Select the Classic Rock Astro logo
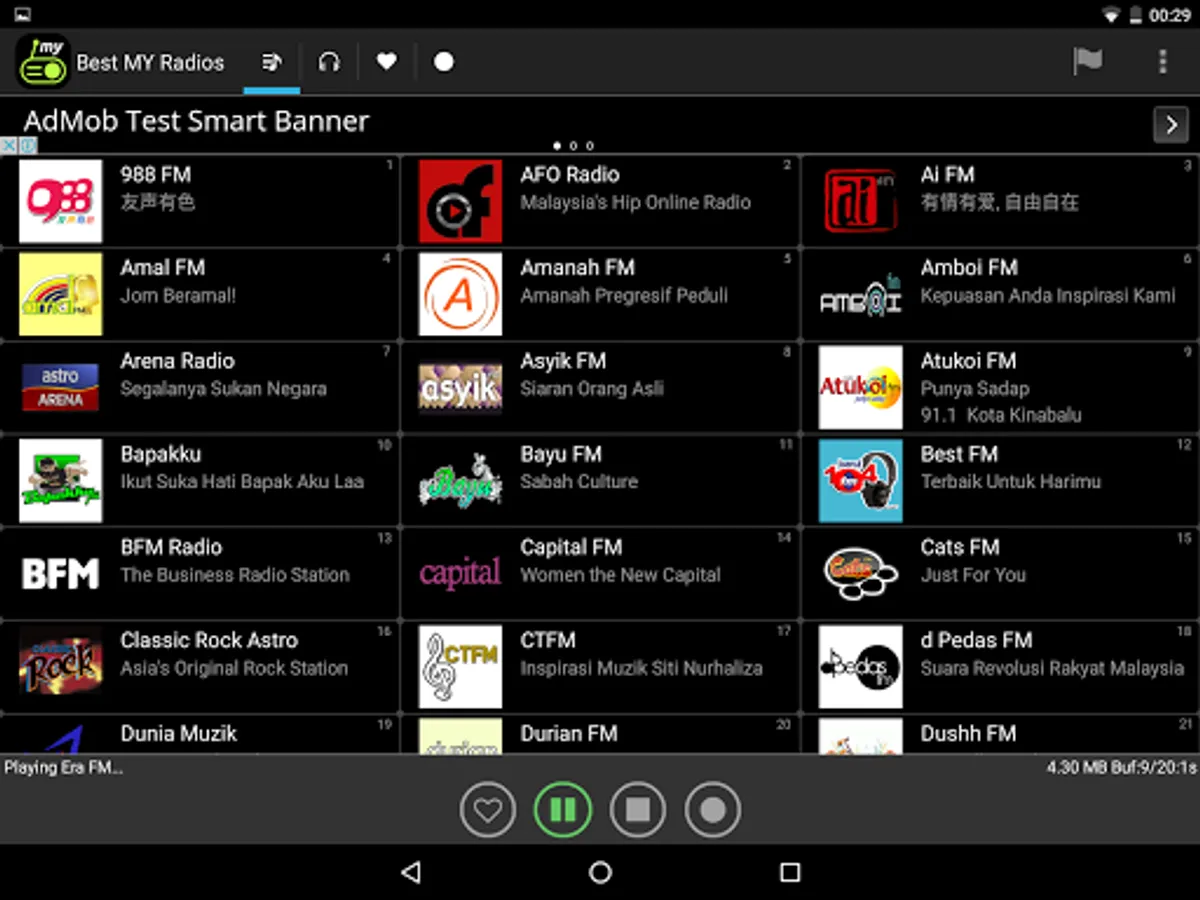 coord(60,666)
